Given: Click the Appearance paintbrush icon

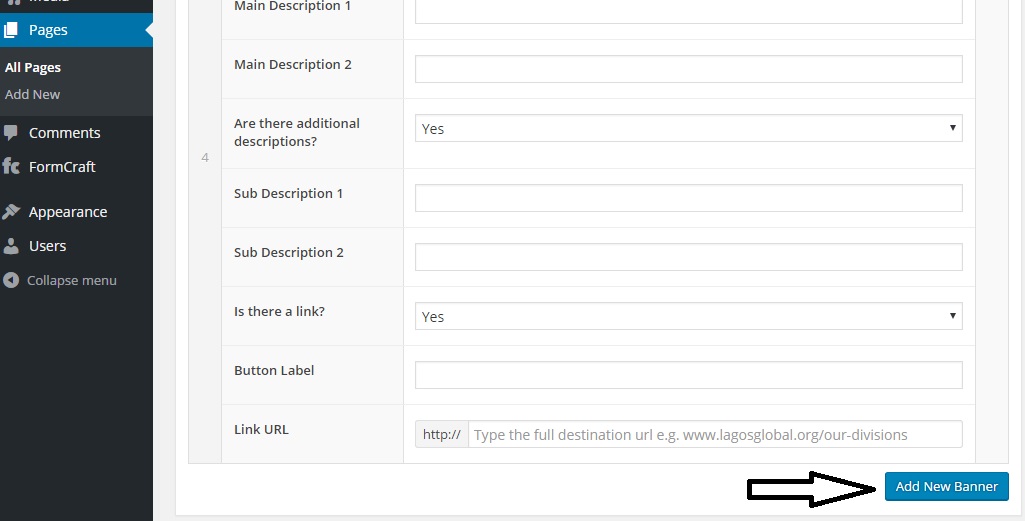Looking at the screenshot, I should [11, 212].
